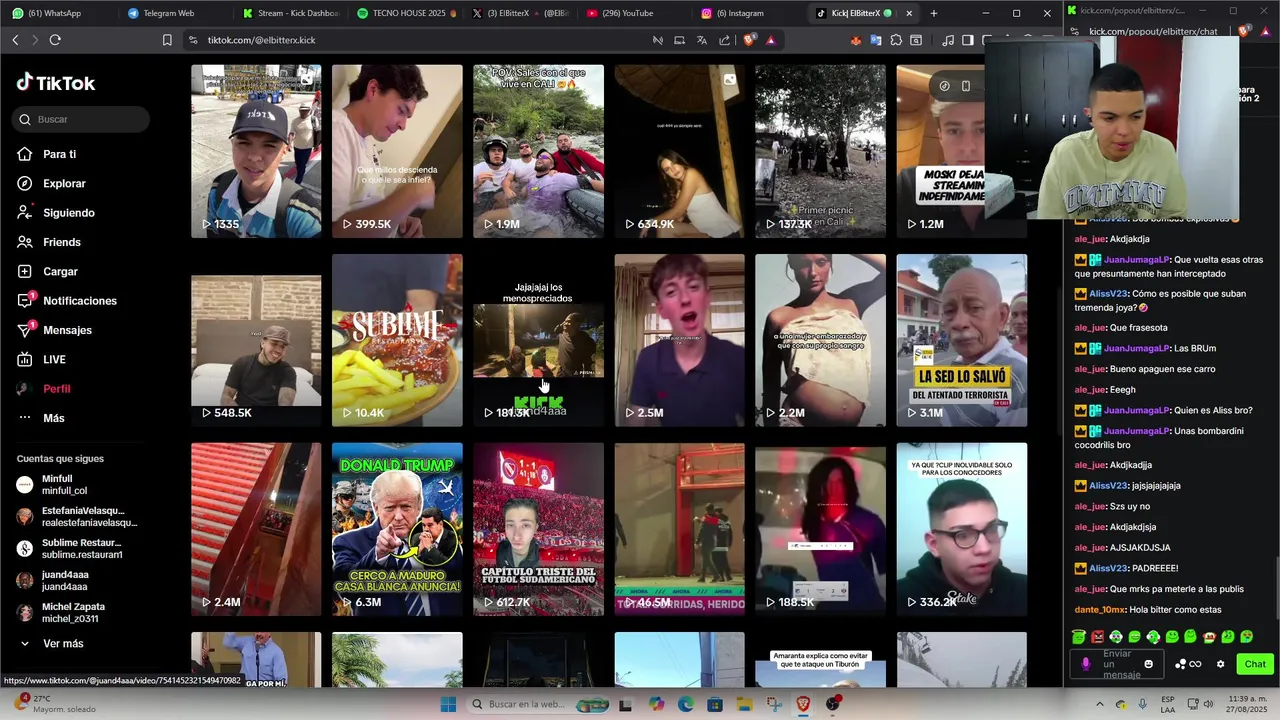Switch to Stream - Kick Dashboard tab
The width and height of the screenshot is (1280, 720).
click(x=290, y=13)
